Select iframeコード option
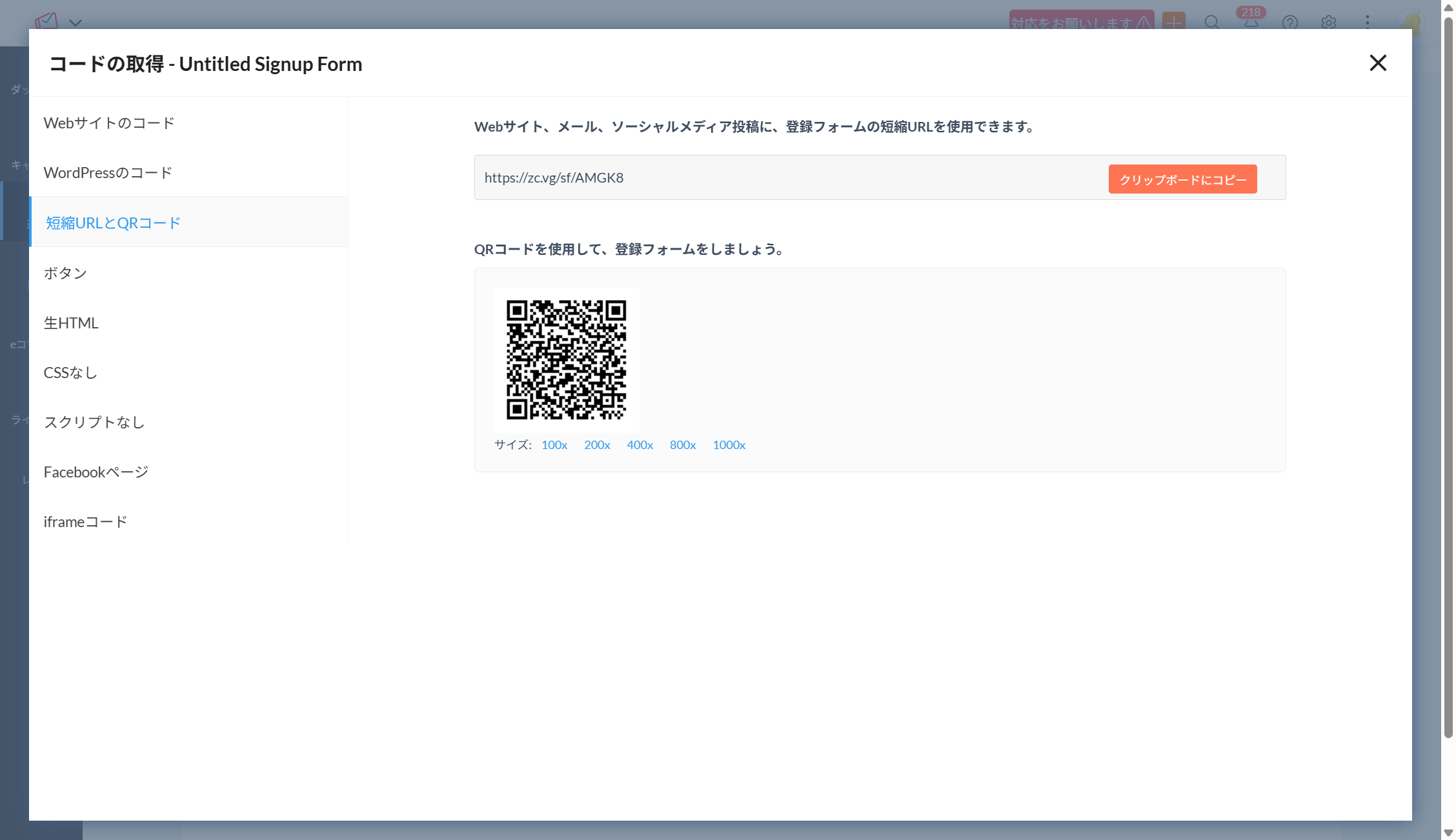This screenshot has height=840, width=1456. tap(85, 521)
